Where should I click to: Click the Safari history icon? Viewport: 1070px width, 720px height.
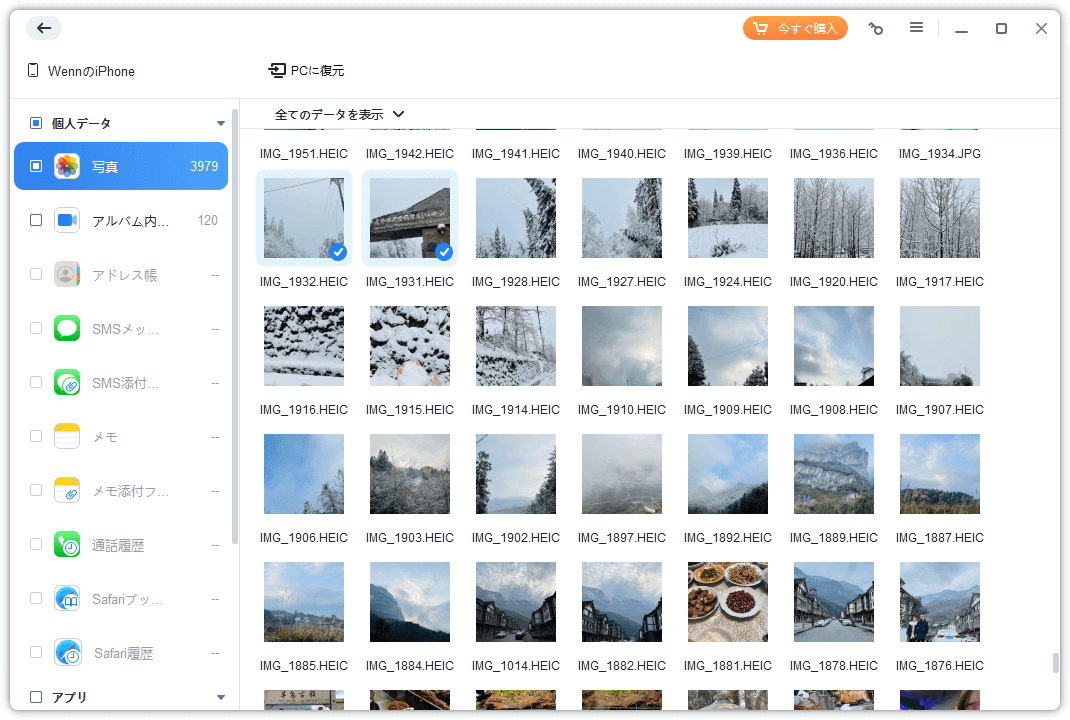(x=67, y=653)
